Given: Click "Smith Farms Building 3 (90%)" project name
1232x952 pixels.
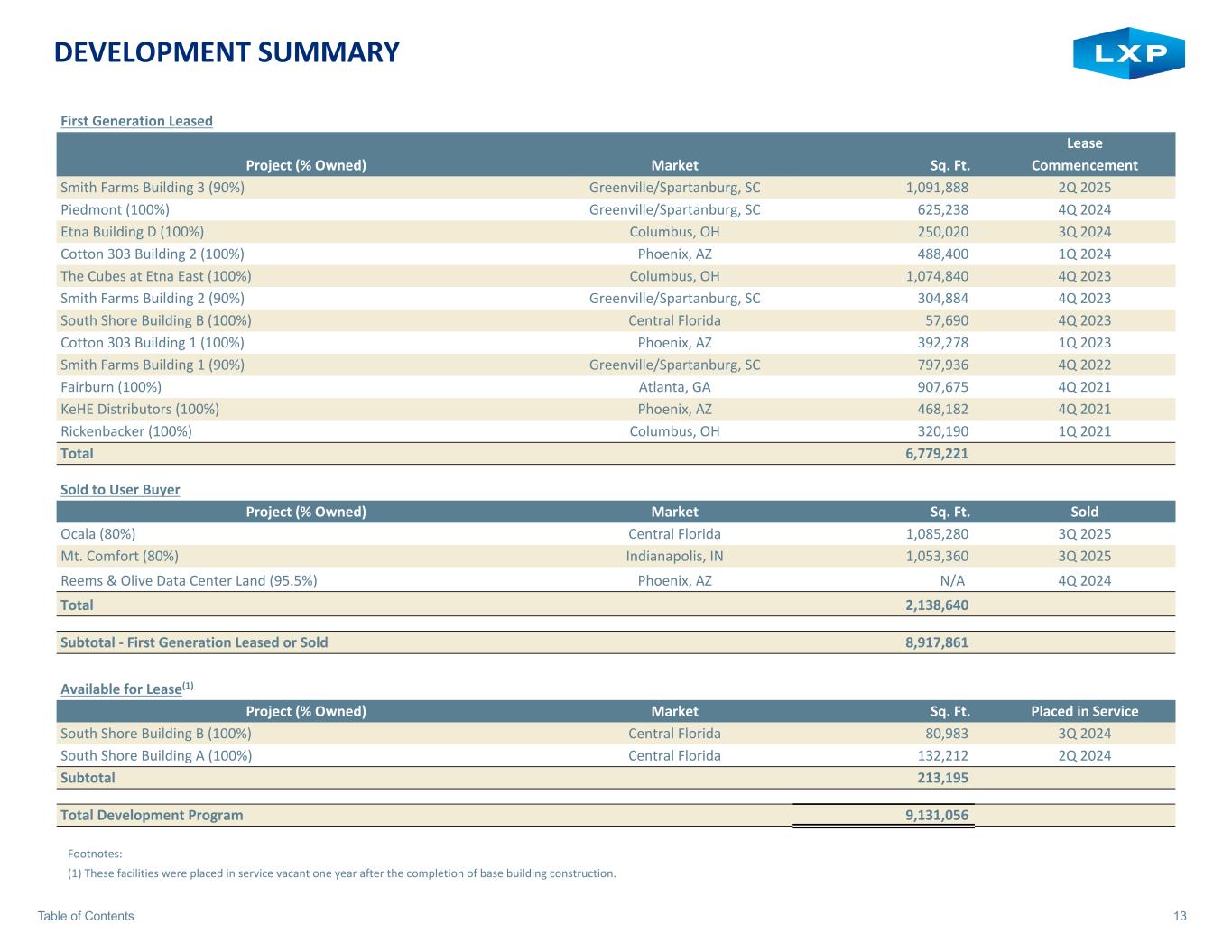Looking at the screenshot, I should tap(153, 188).
